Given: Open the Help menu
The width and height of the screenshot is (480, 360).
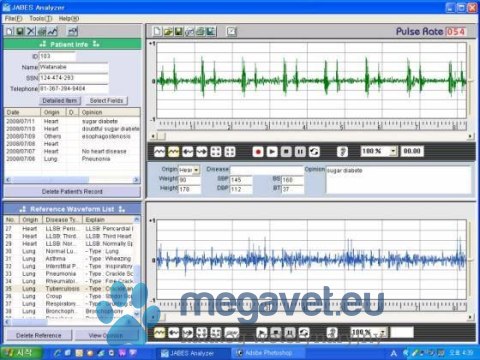Looking at the screenshot, I should tap(69, 19).
